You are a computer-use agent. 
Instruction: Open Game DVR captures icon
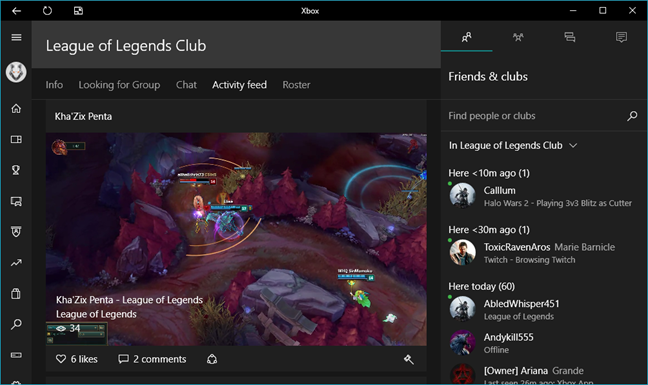pos(16,201)
